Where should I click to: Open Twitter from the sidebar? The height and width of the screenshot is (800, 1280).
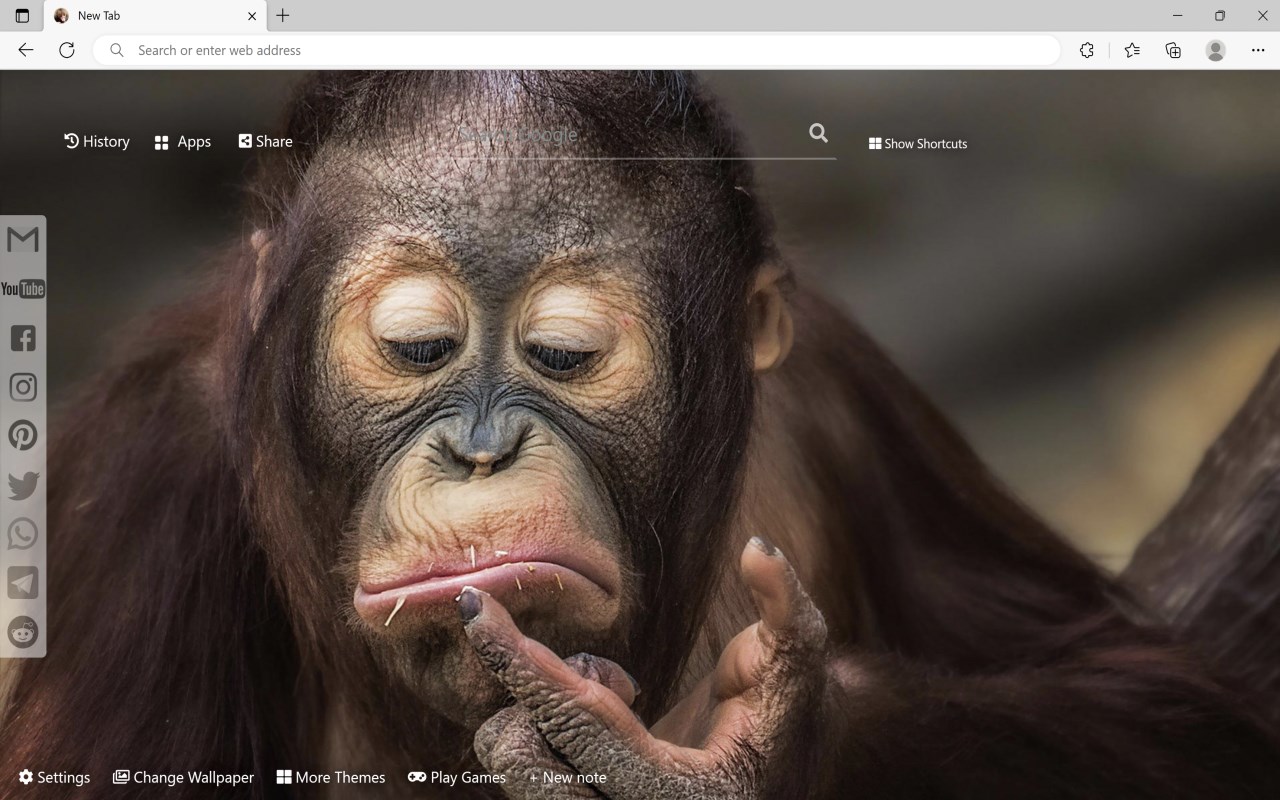pos(23,485)
